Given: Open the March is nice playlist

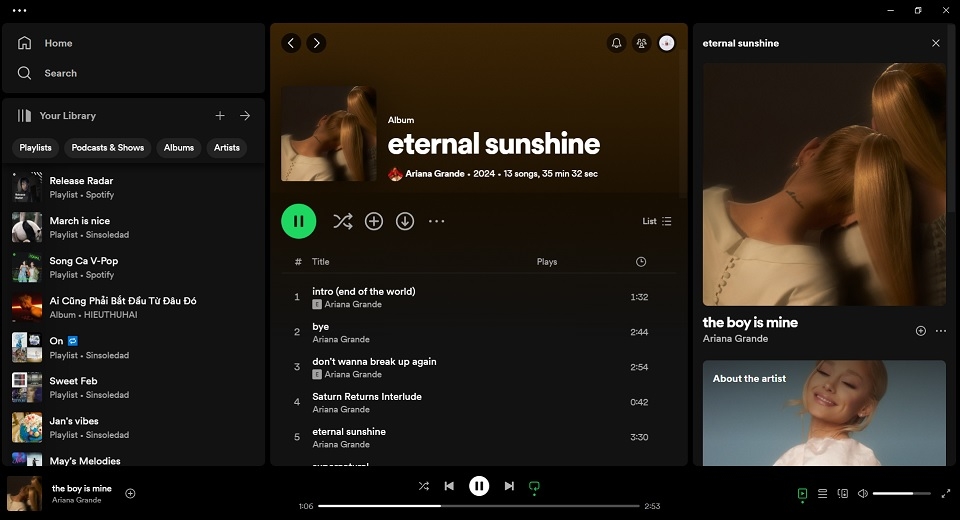Looking at the screenshot, I should point(133,227).
